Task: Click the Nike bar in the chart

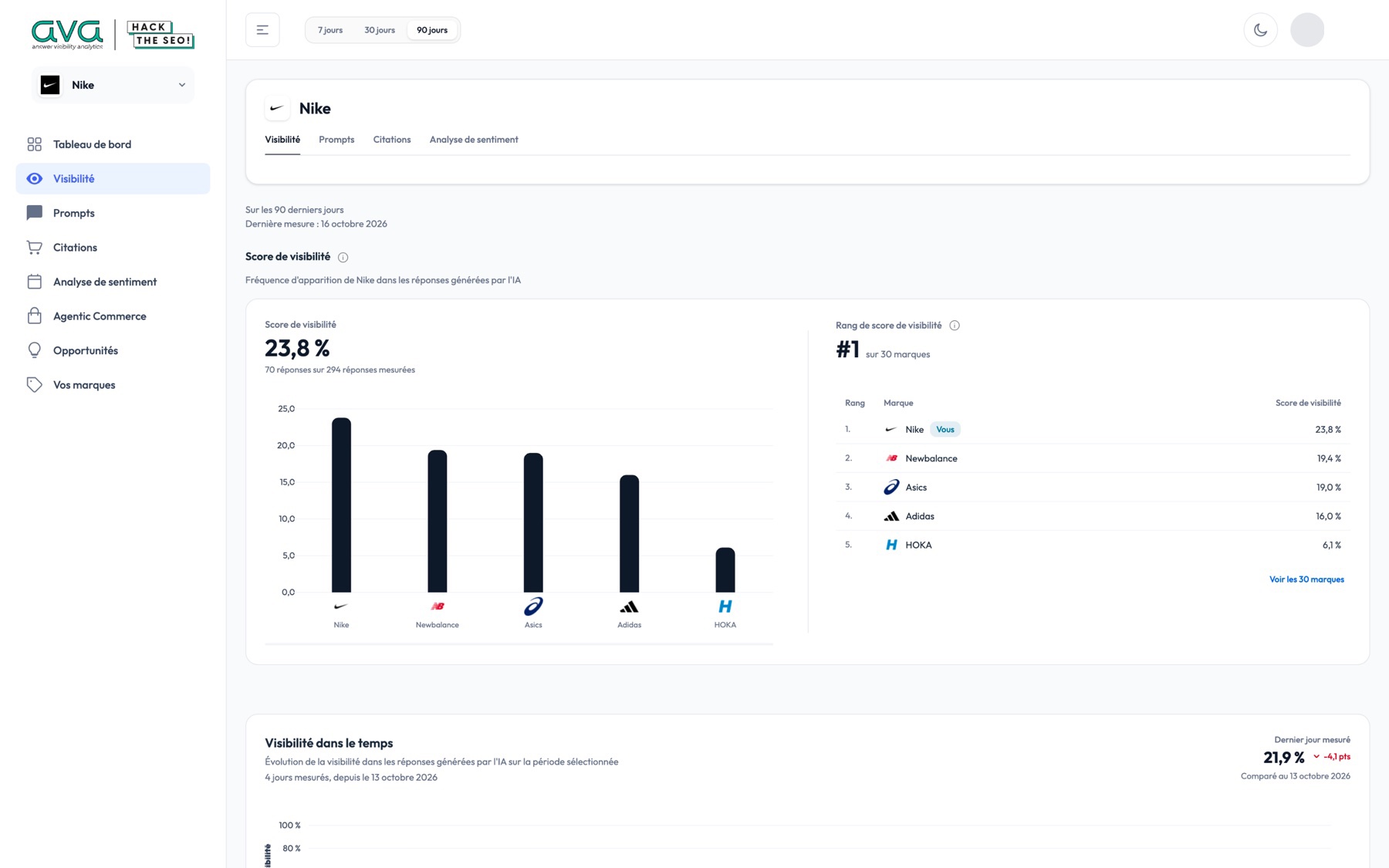Action: pyautogui.click(x=341, y=505)
